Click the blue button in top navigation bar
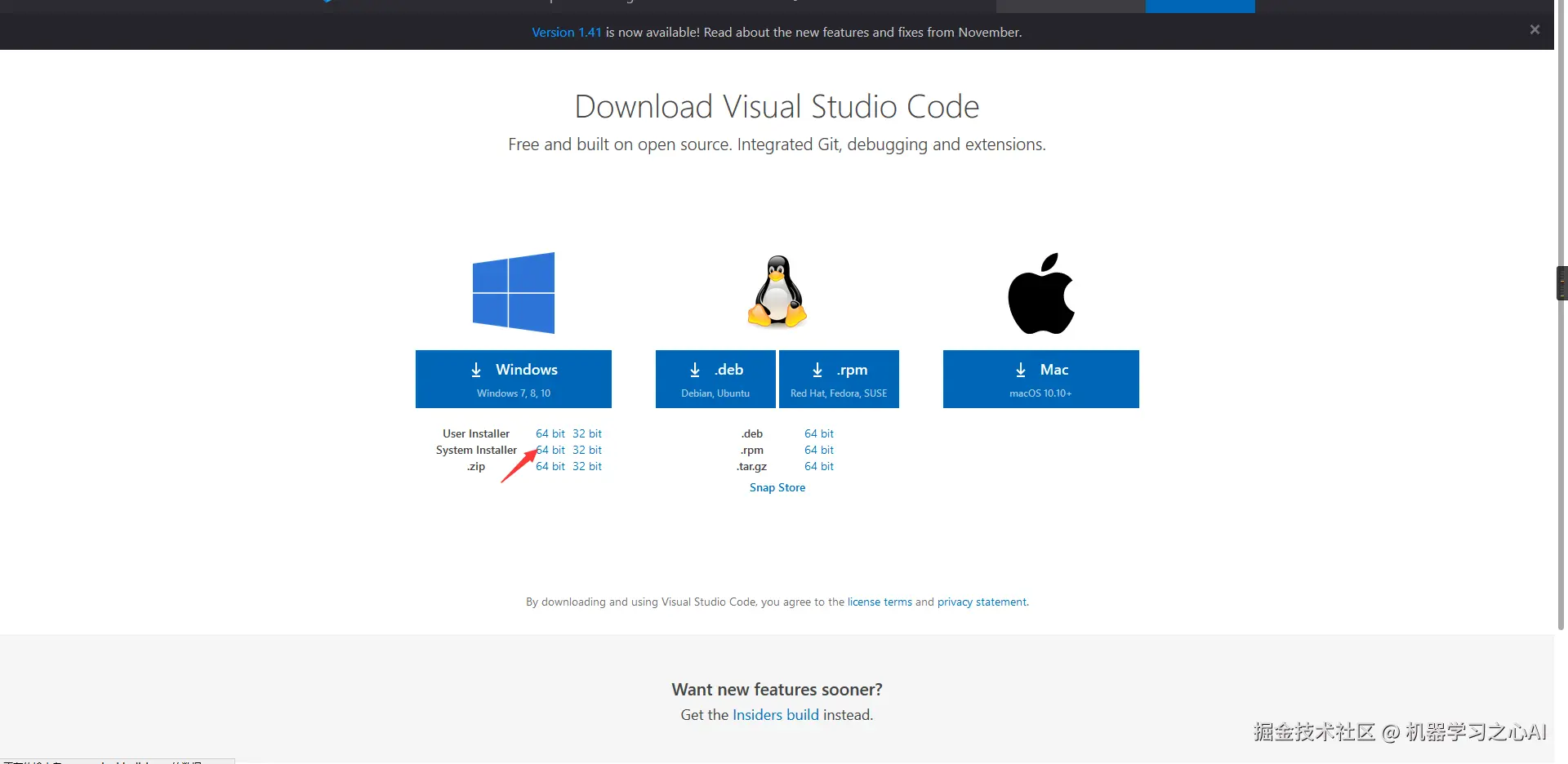 click(1200, 7)
